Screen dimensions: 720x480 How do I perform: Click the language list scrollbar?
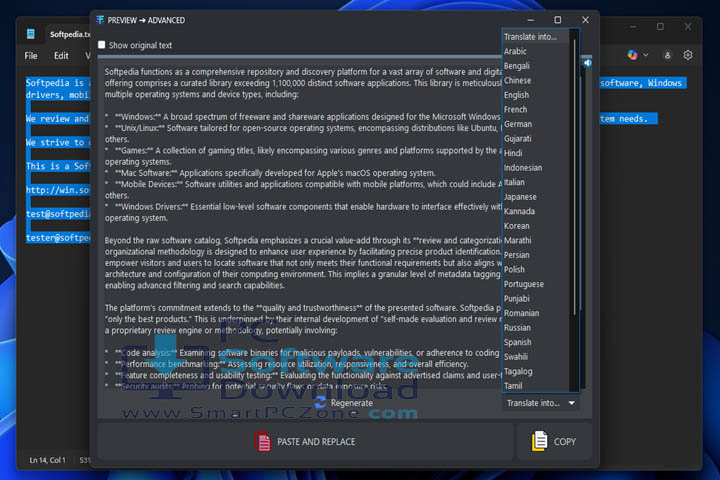574,177
